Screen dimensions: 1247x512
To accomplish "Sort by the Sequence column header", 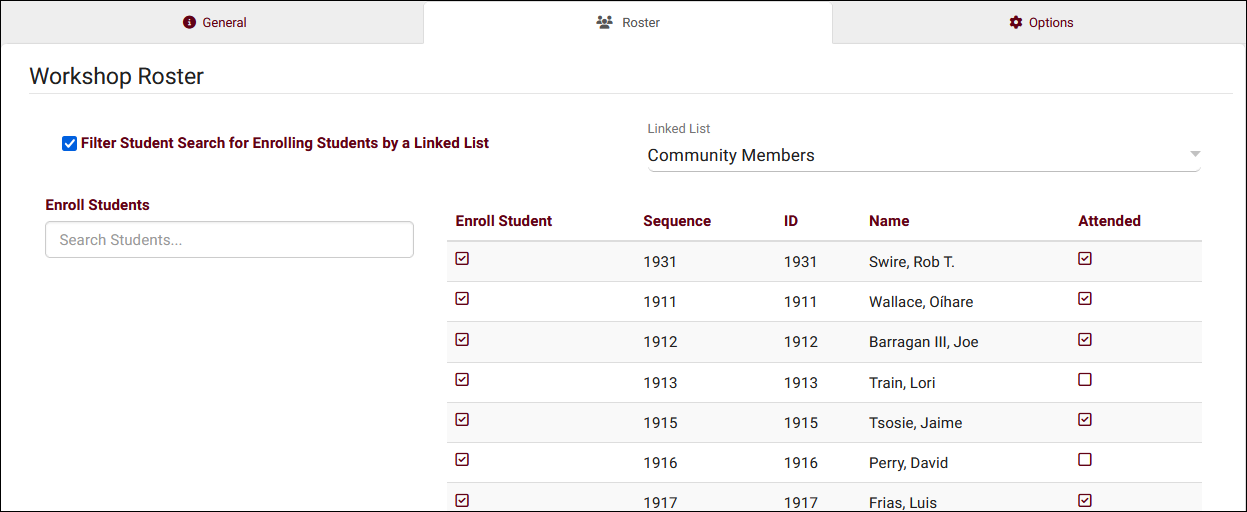I will [x=677, y=221].
